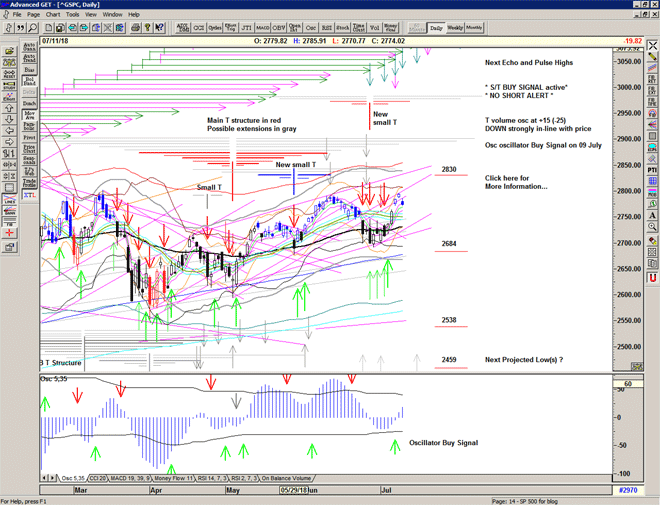Click the MACD indicator toolbar button
The height and width of the screenshot is (505, 660).
coord(263,28)
